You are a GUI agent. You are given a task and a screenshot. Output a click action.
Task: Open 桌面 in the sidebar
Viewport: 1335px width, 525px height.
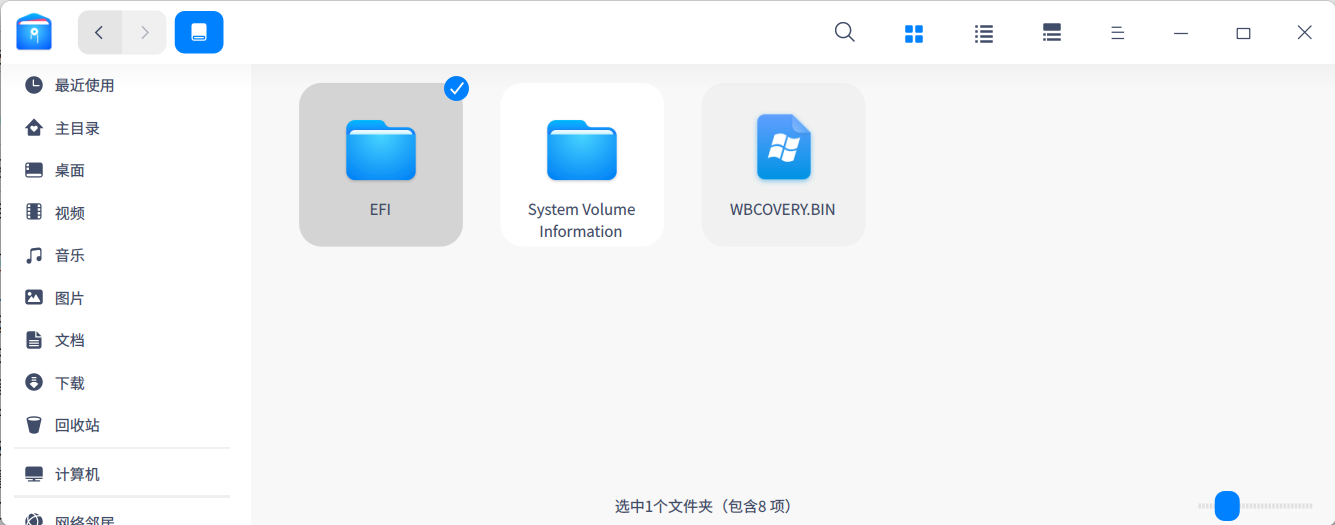69,170
